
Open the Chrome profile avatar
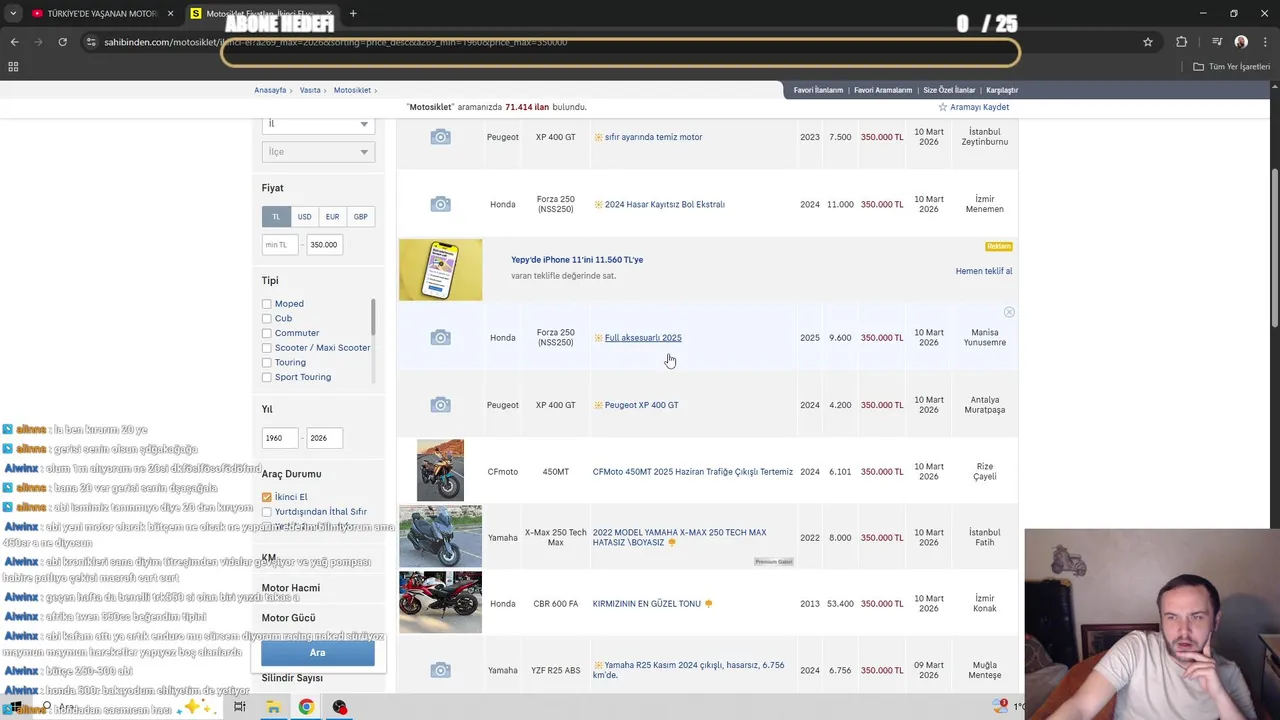pos(1241,42)
